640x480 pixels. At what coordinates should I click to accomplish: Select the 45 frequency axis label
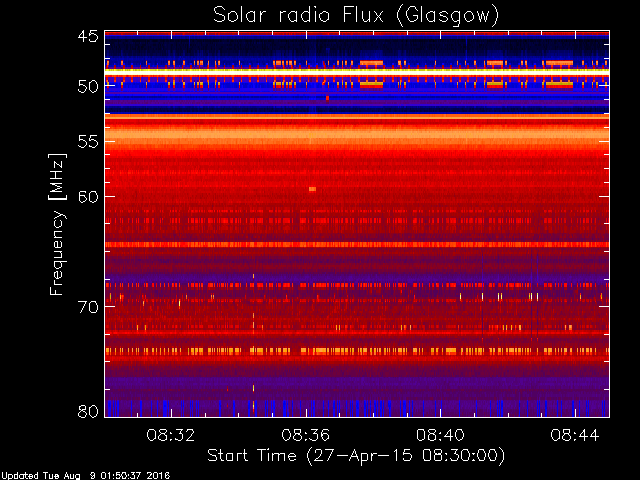point(88,36)
